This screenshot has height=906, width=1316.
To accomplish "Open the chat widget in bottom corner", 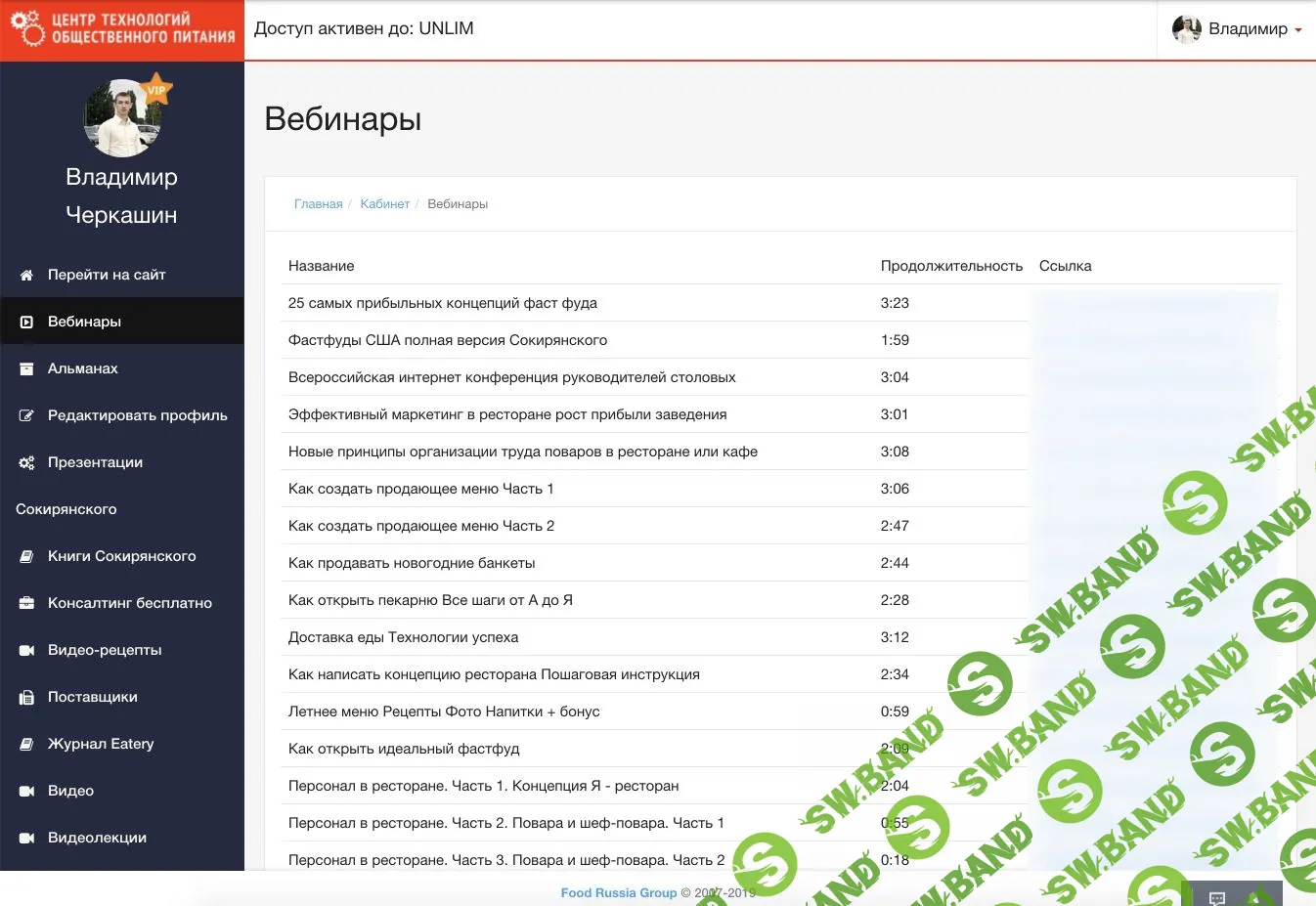I will (1217, 896).
